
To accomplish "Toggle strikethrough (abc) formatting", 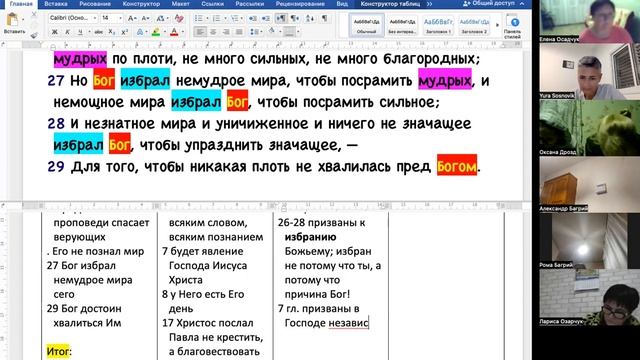I will pos(98,32).
